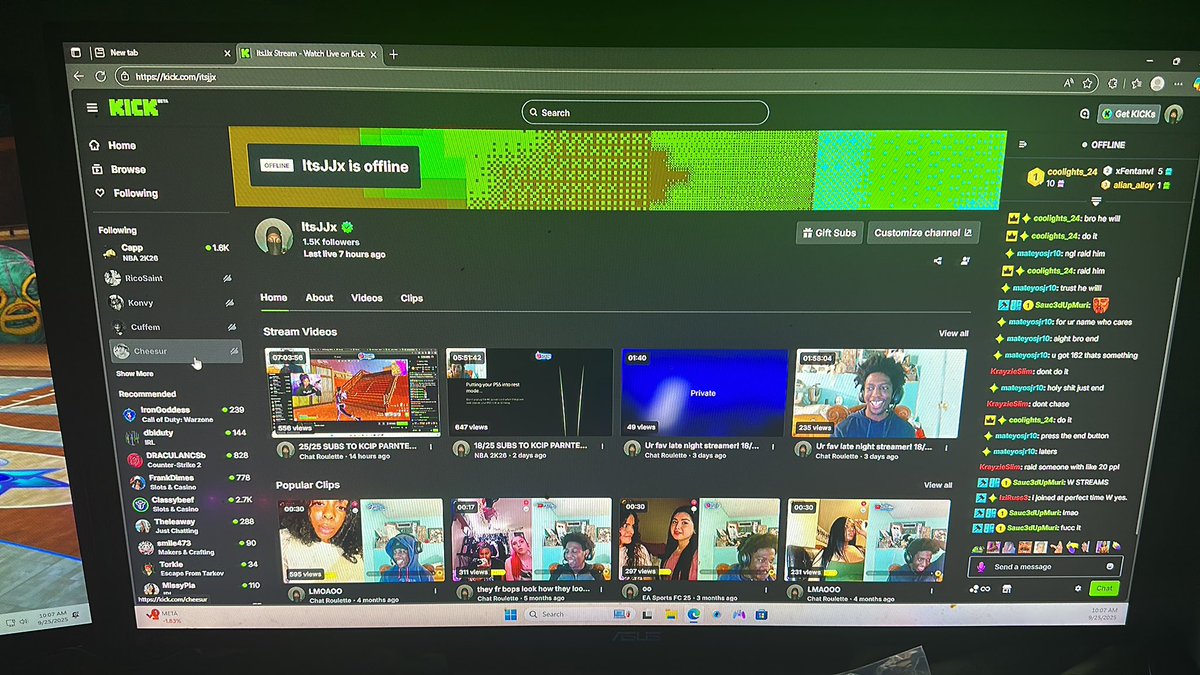Close the ItsJJx Stream Kick tab

[x=373, y=54]
